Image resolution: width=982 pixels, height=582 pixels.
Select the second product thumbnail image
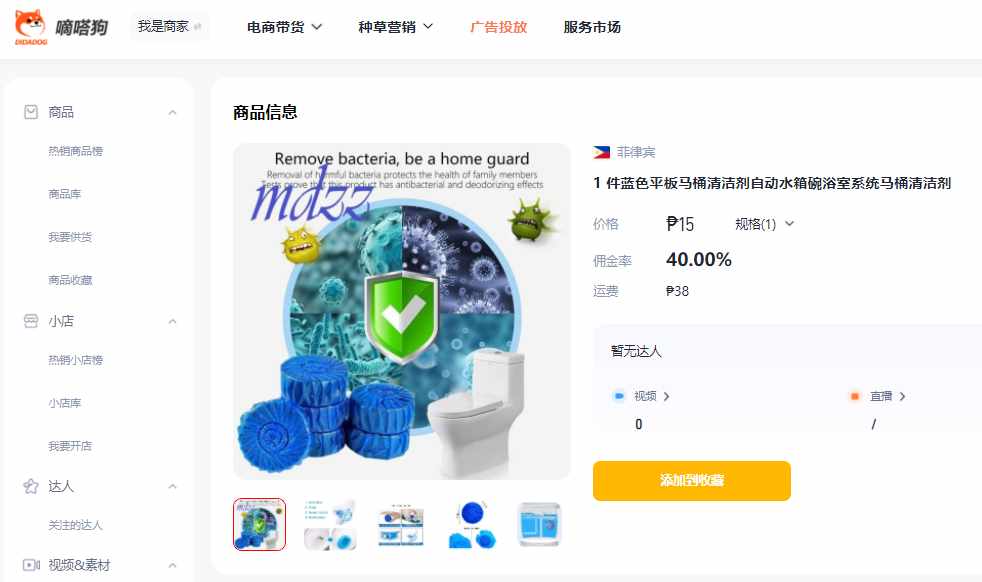tap(330, 524)
